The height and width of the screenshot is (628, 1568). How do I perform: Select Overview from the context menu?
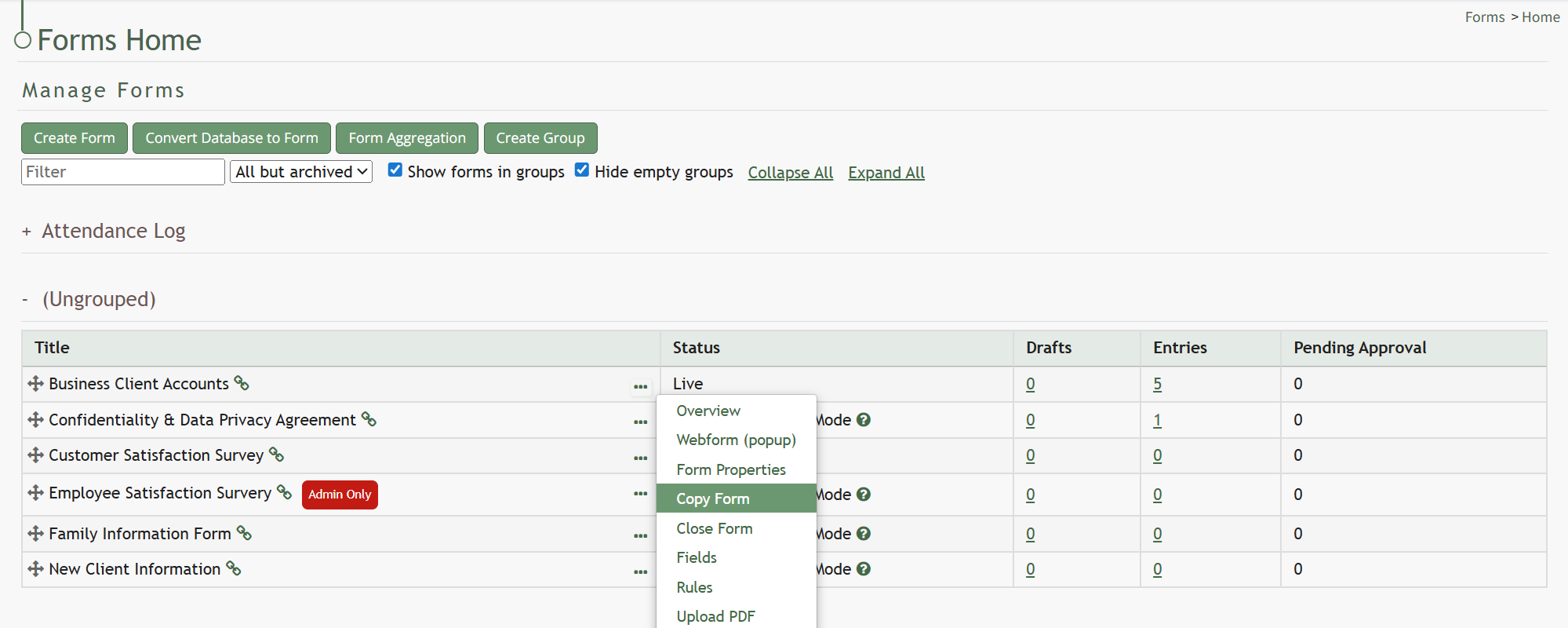point(737,411)
